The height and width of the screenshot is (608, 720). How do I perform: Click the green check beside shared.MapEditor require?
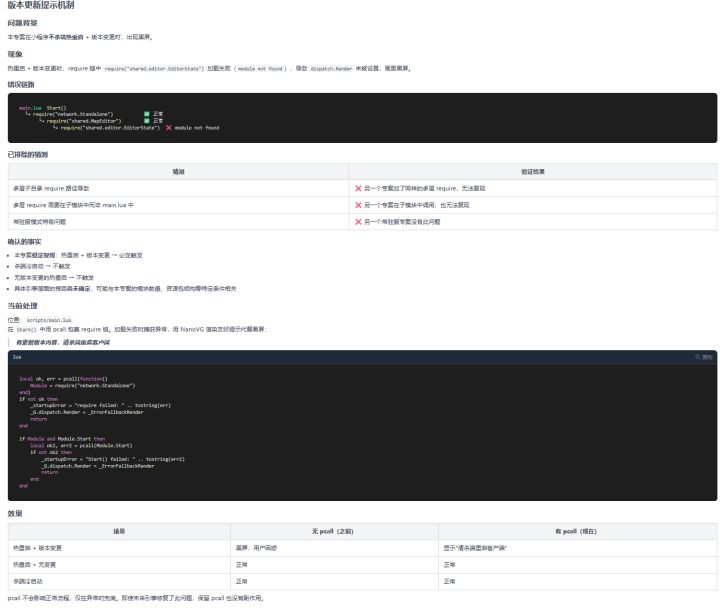click(146, 121)
